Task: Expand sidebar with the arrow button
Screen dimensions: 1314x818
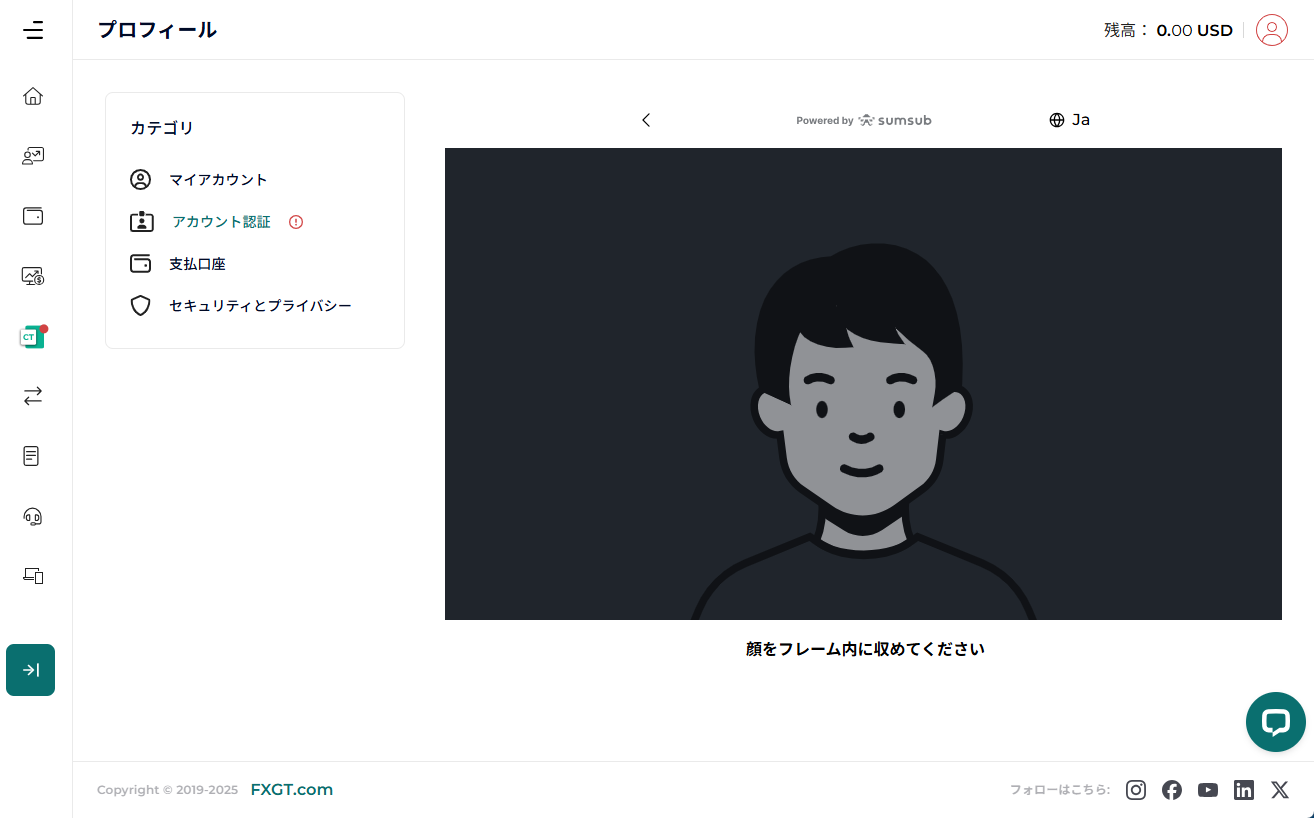Action: pos(31,670)
